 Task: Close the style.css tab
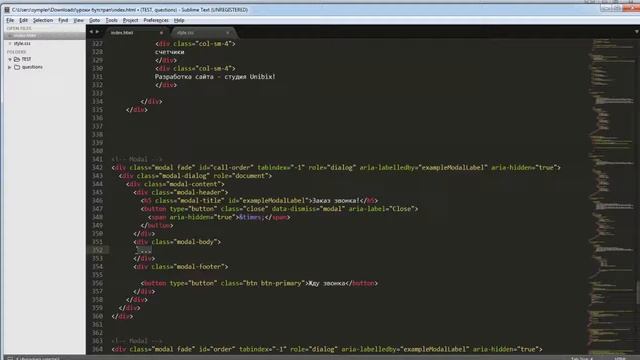tap(228, 32)
